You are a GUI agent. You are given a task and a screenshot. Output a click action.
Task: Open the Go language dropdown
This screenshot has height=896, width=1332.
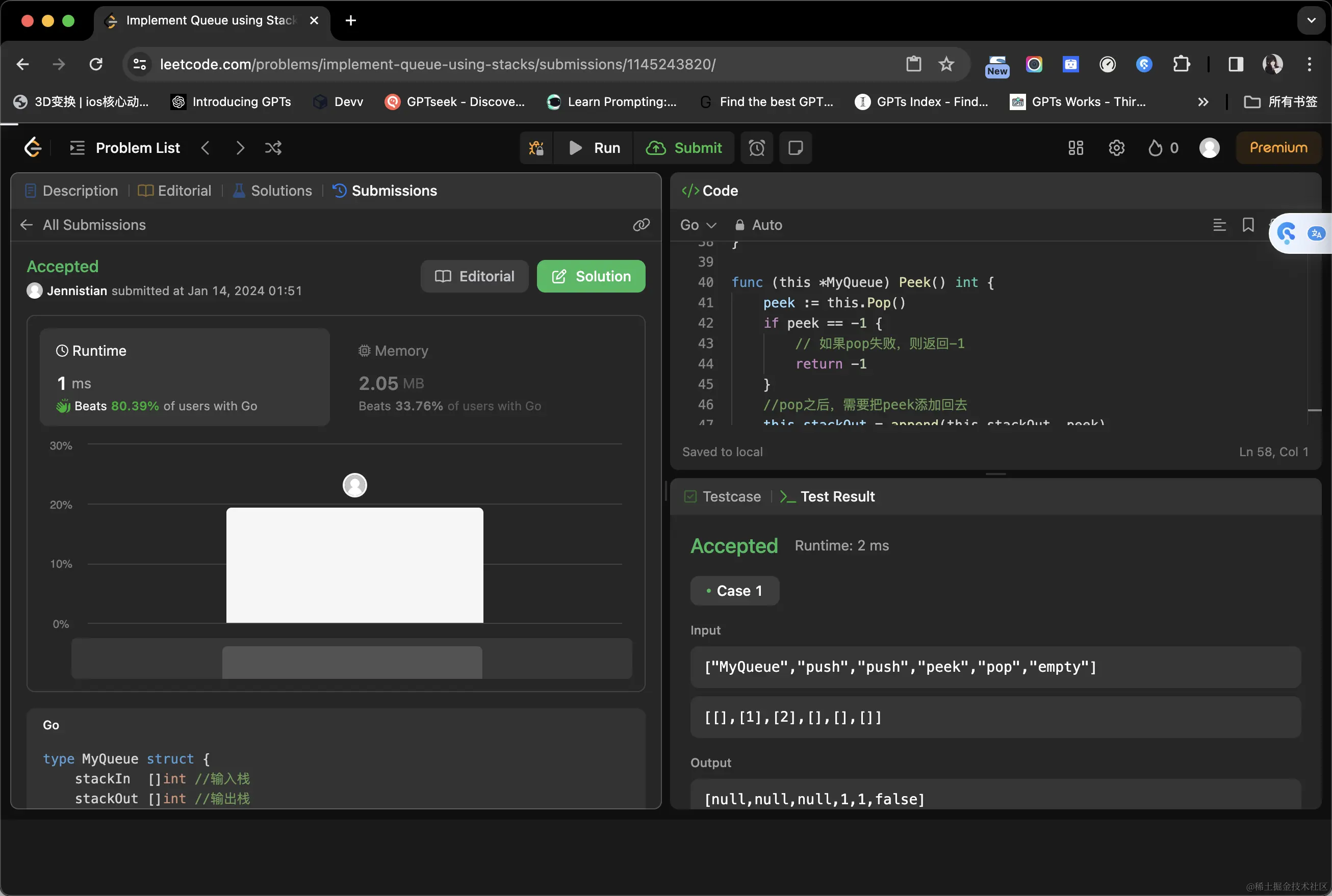(698, 225)
